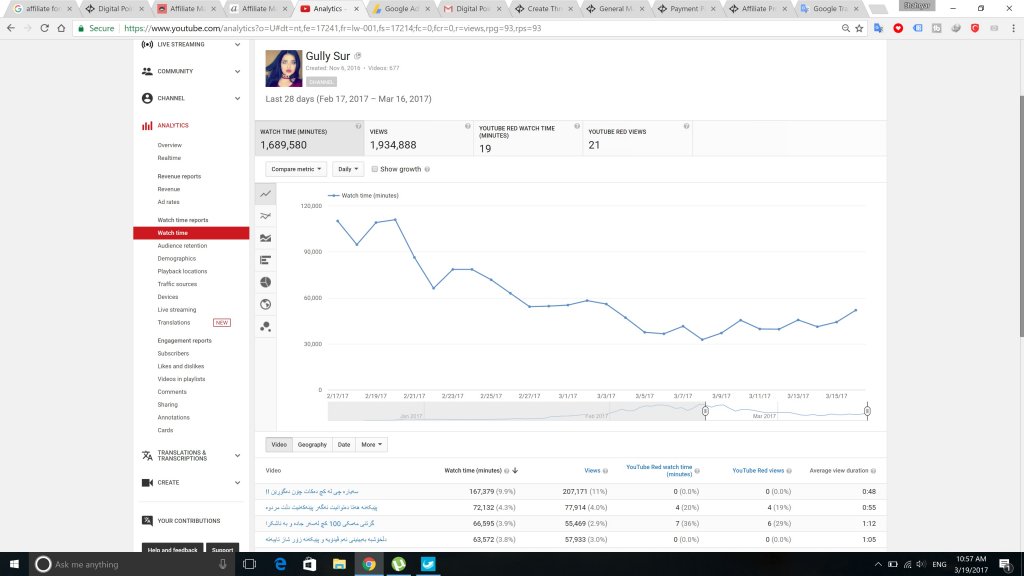Switch to the multi-line chart icon
This screenshot has height=576, width=1024.
tap(266, 216)
